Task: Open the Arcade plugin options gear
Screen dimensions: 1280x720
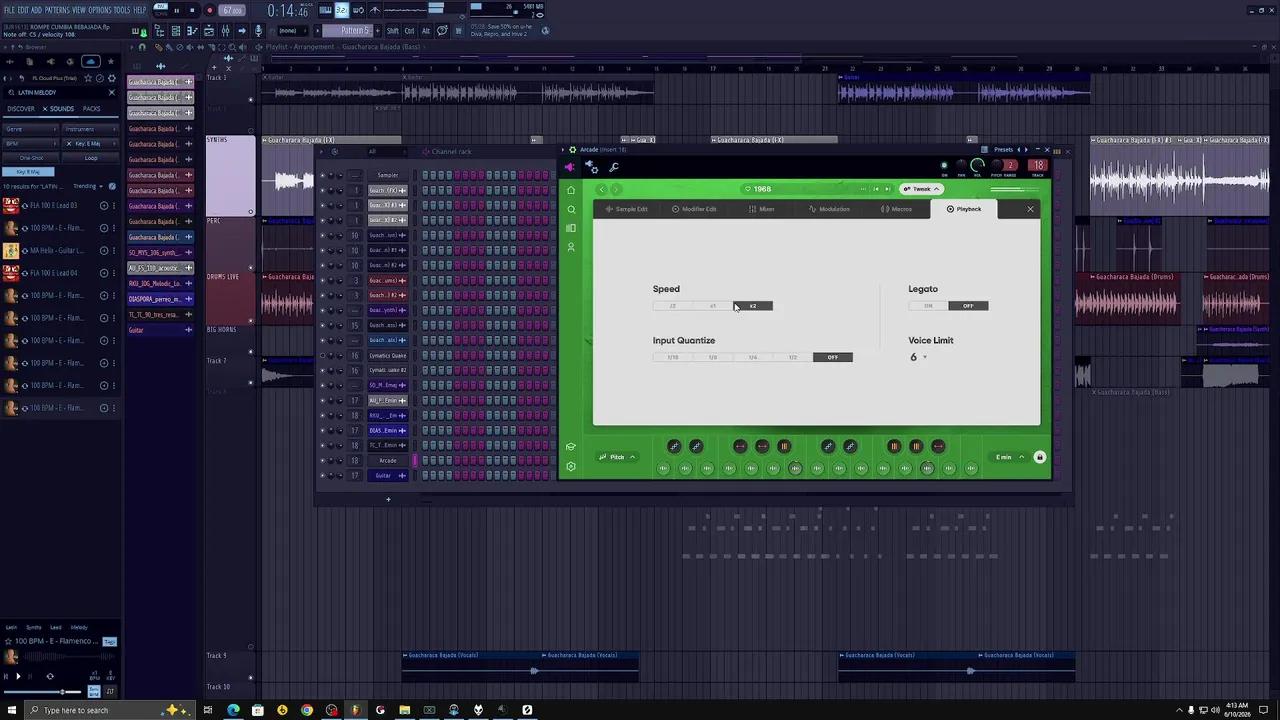Action: (572, 150)
